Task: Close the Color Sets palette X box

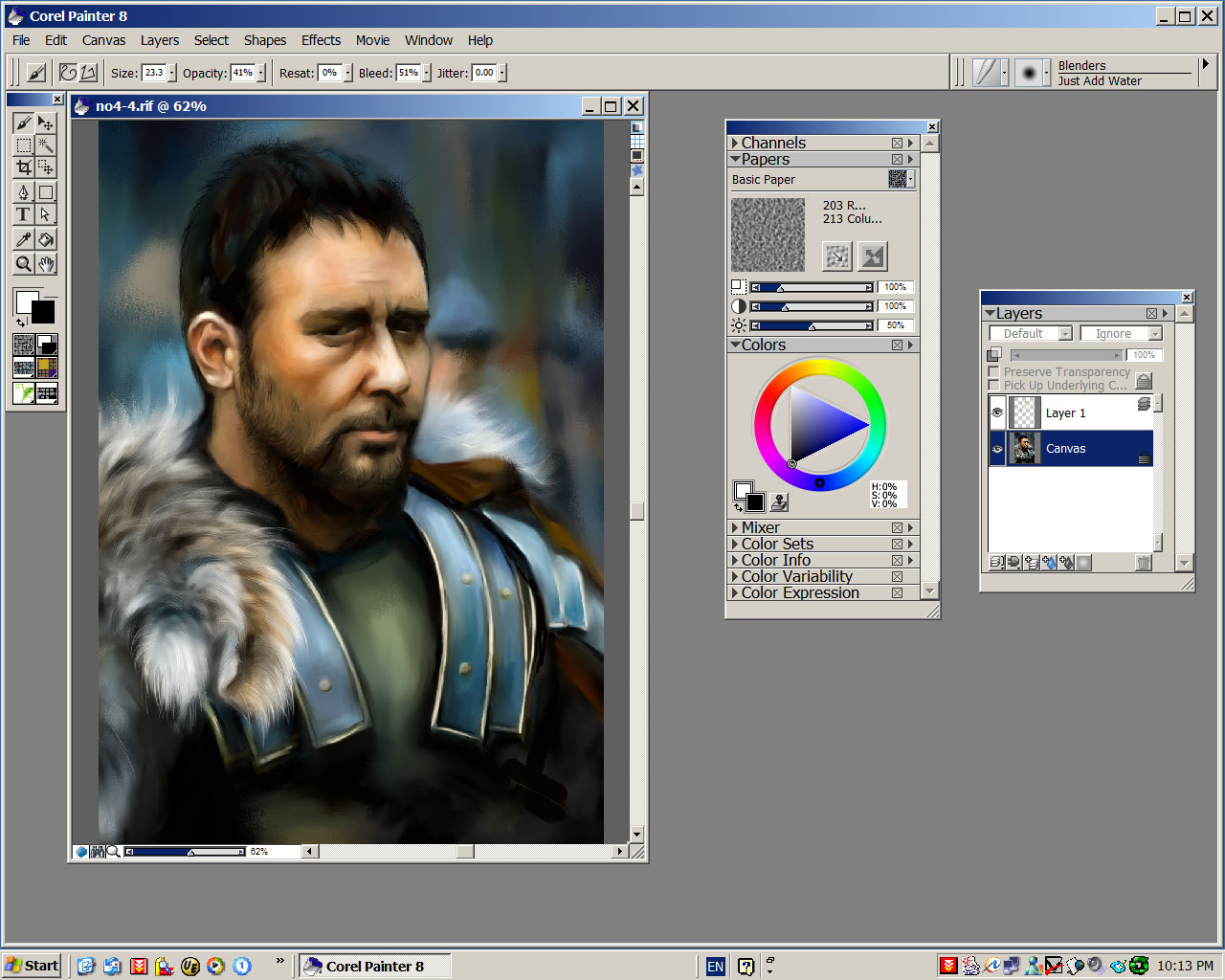Action: point(897,544)
